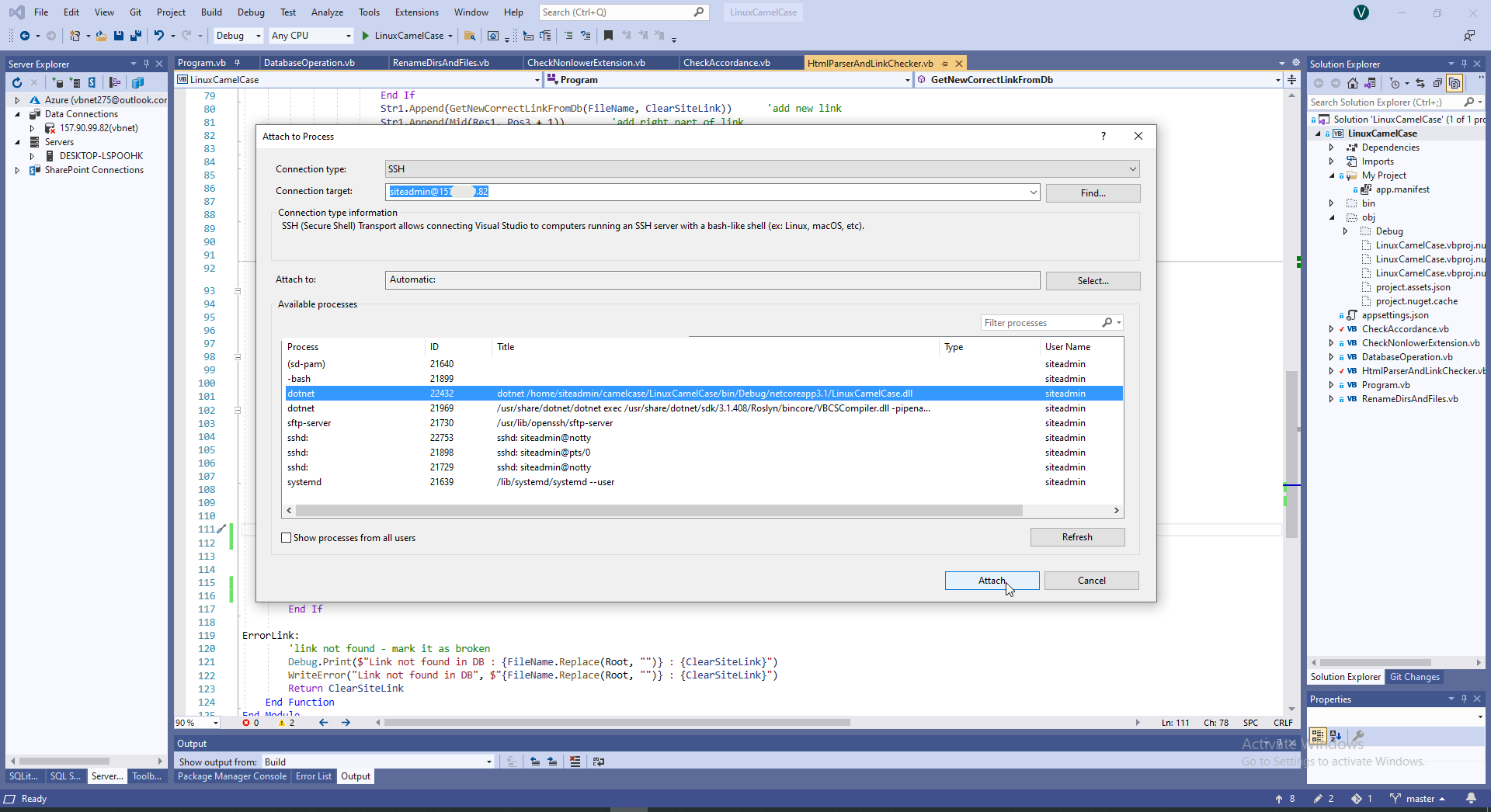Click the Property Pages wrench icon
The image size is (1491, 812).
[1358, 736]
